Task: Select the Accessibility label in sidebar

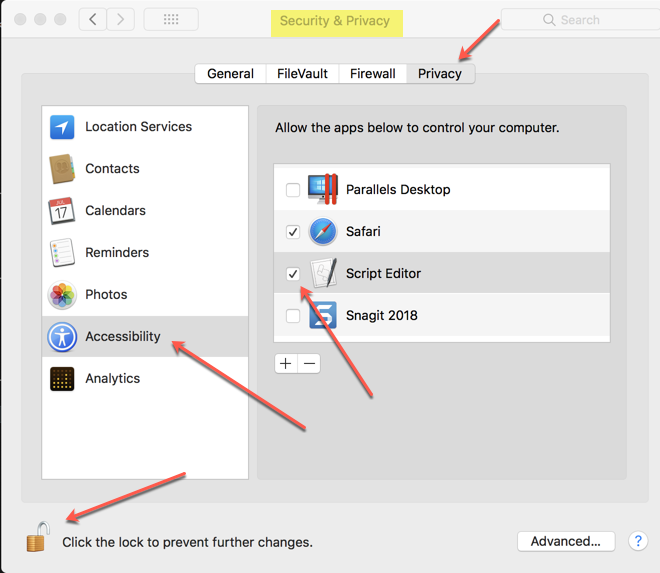Action: [123, 336]
